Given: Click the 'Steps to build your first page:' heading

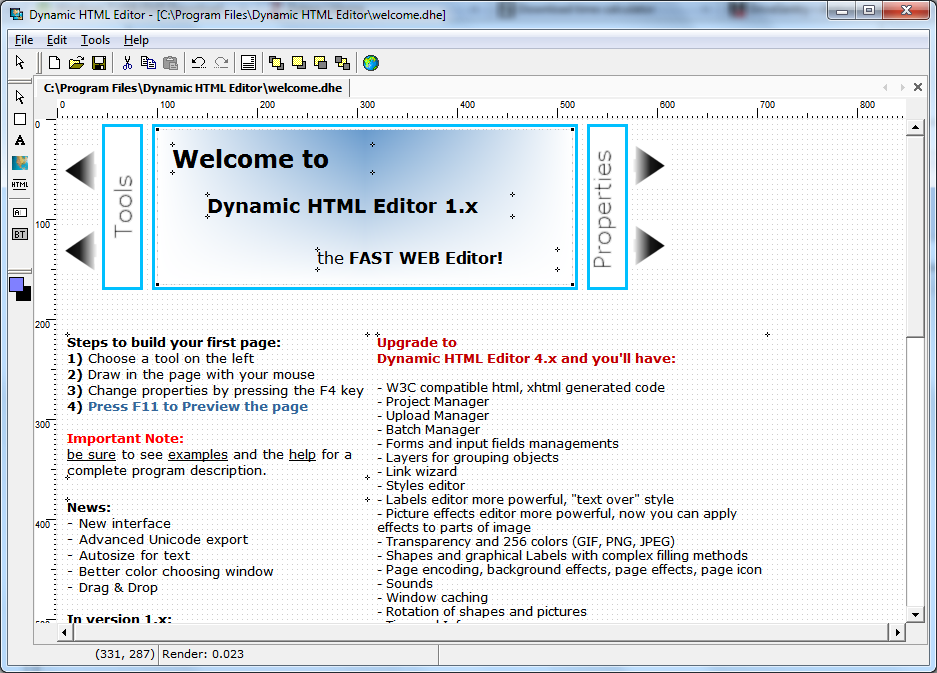Looking at the screenshot, I should click(x=174, y=342).
